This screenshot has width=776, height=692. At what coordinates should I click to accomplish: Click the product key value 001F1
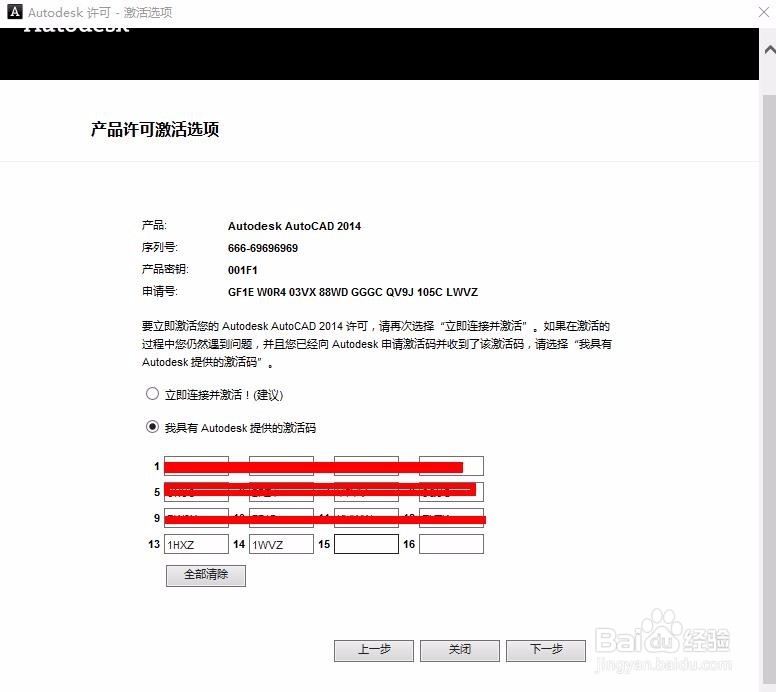(242, 270)
